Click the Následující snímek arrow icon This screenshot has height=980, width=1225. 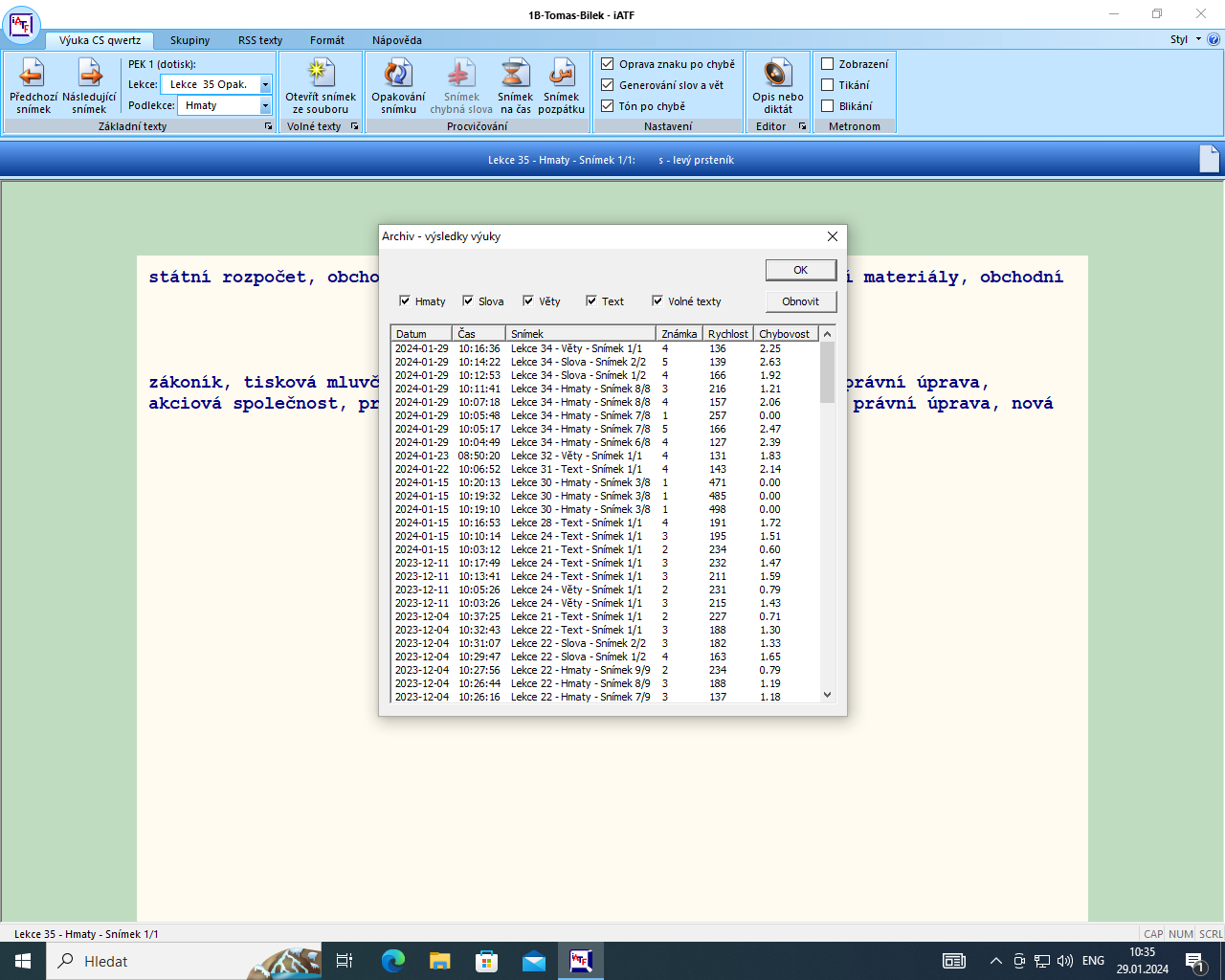click(x=89, y=75)
